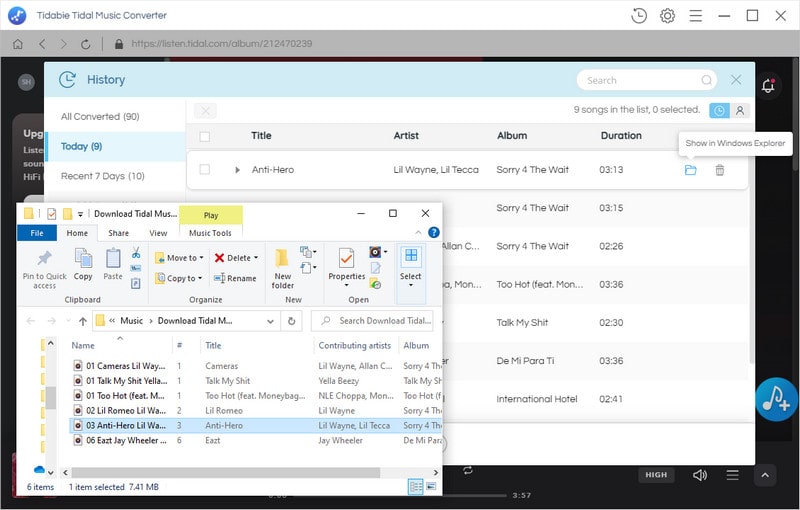Click the Pin to Quick access icon
The width and height of the screenshot is (800, 510).
[x=44, y=265]
